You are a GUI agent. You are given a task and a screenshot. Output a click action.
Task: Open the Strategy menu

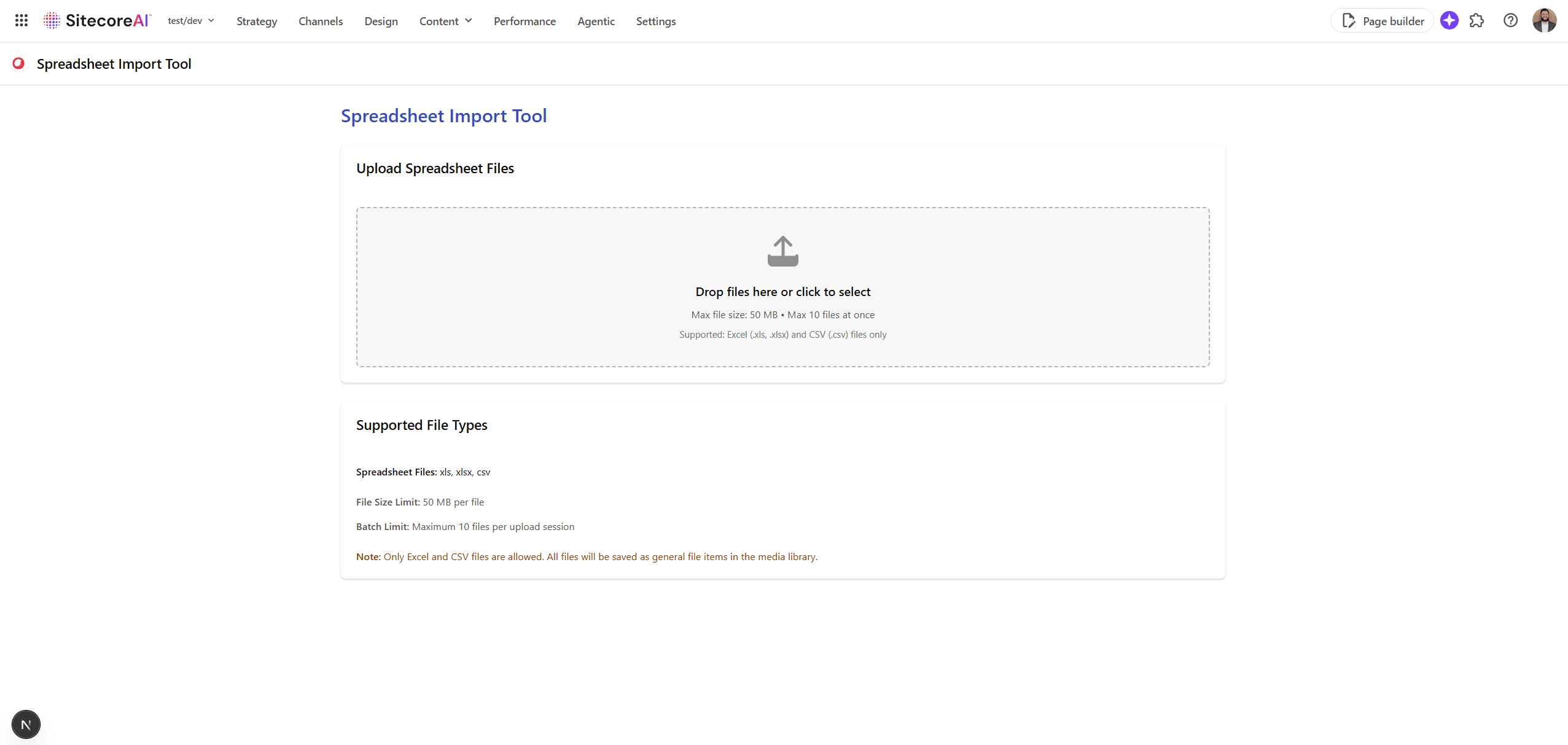point(256,21)
